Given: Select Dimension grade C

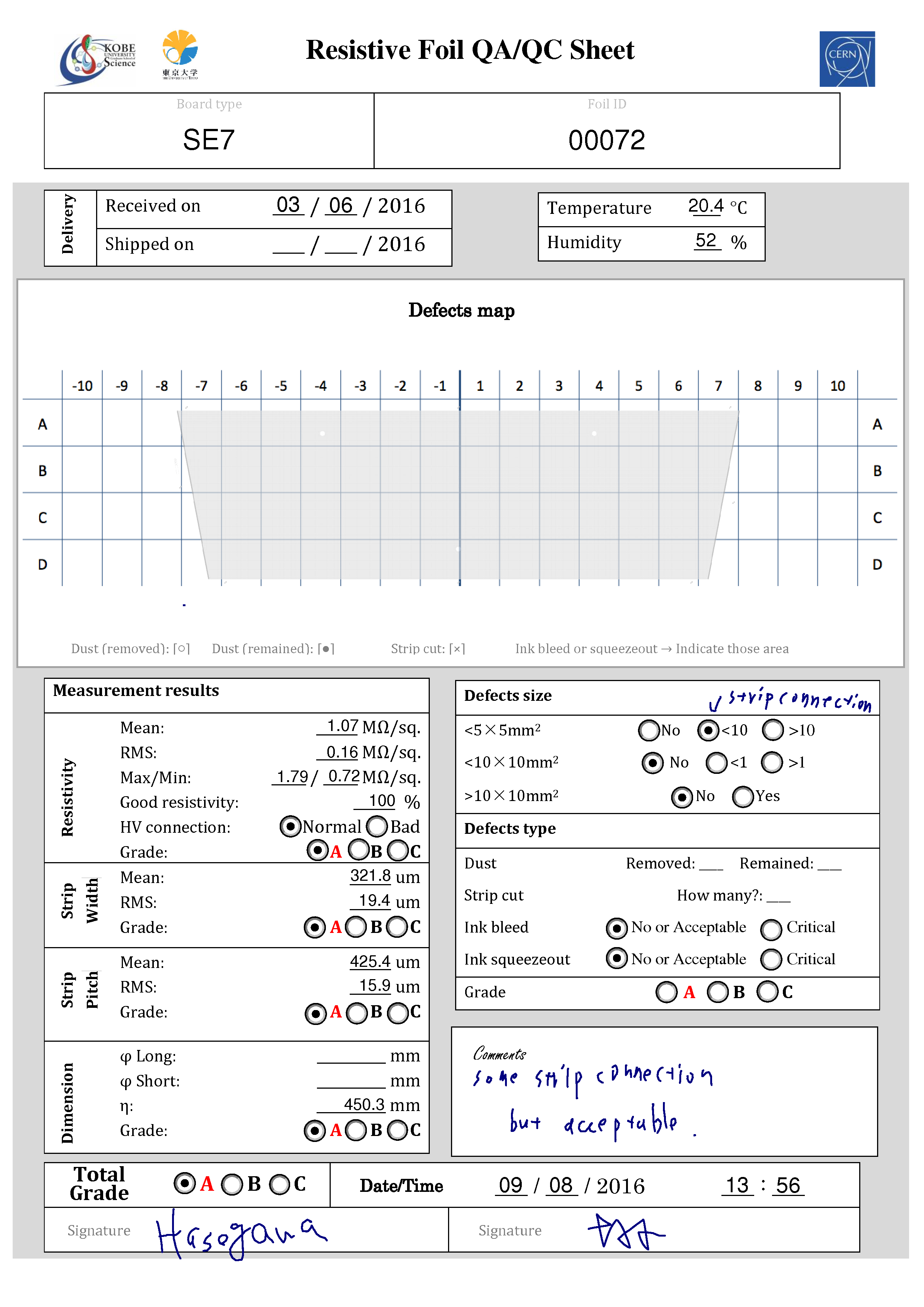Looking at the screenshot, I should pos(398,1130).
